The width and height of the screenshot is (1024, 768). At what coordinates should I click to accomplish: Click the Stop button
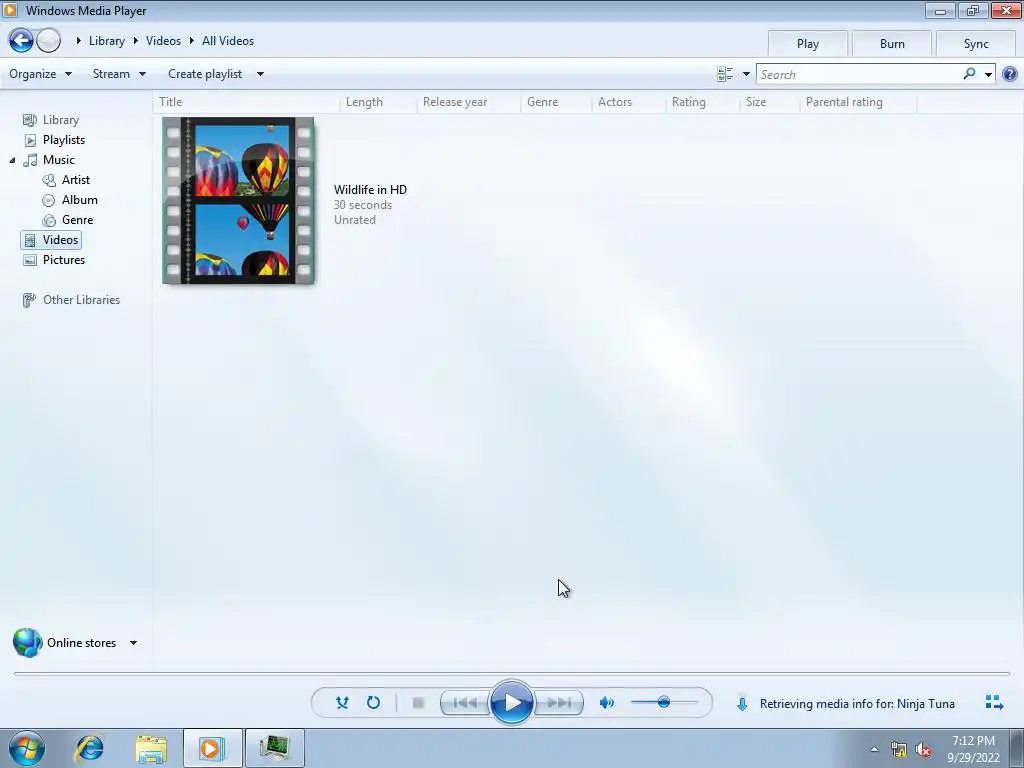pos(419,703)
